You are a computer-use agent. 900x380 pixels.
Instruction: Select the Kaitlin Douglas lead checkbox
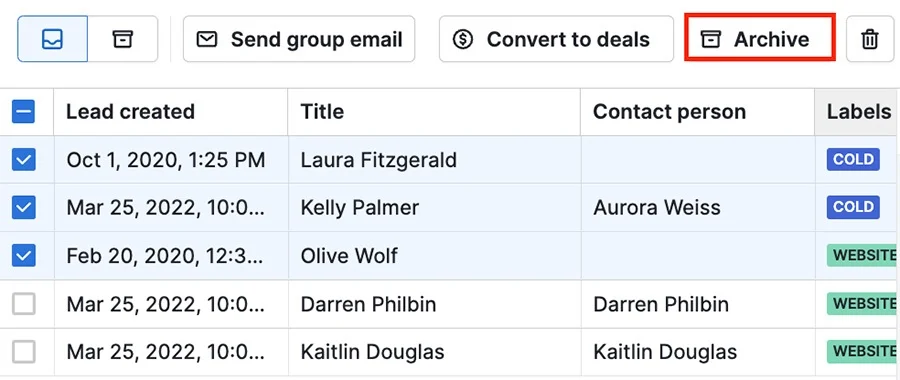pos(24,351)
